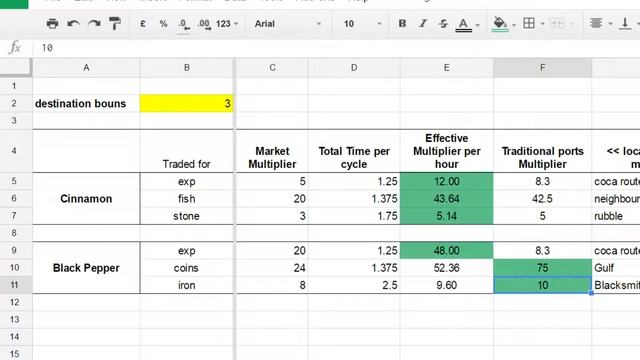Screen dimensions: 640x360
Task: Open the fill color picker
Action: pos(503,24)
